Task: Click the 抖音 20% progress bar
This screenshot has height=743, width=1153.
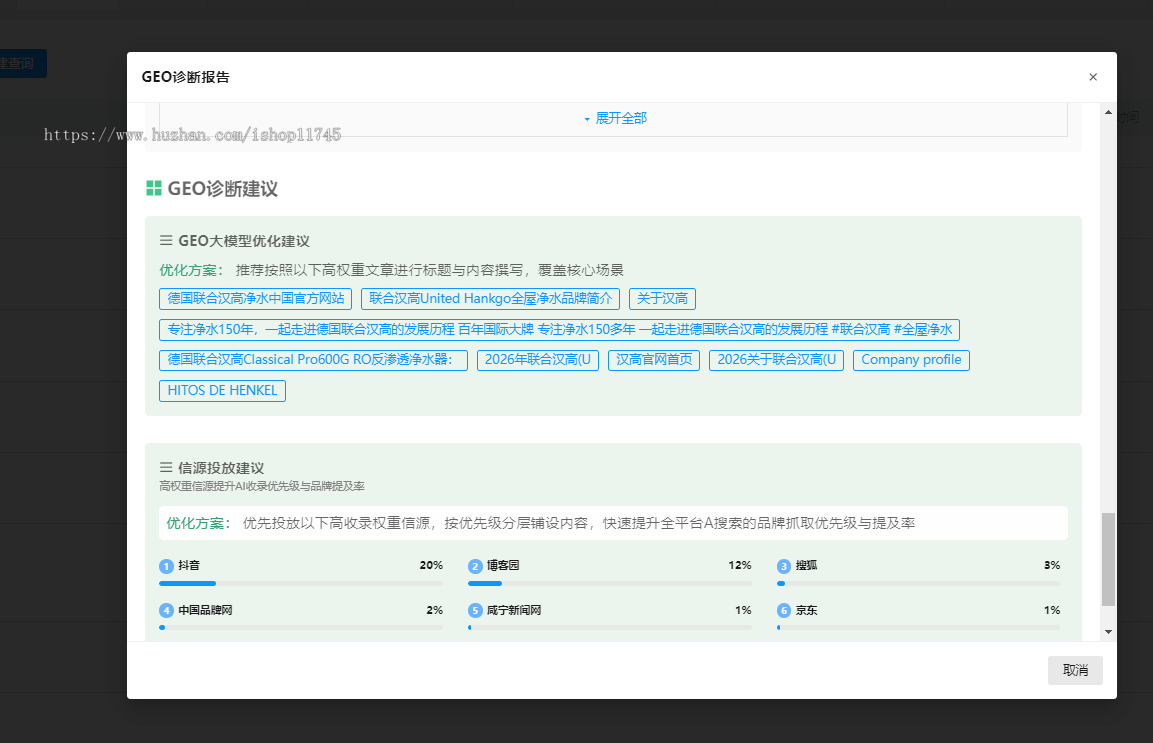Action: coord(301,583)
